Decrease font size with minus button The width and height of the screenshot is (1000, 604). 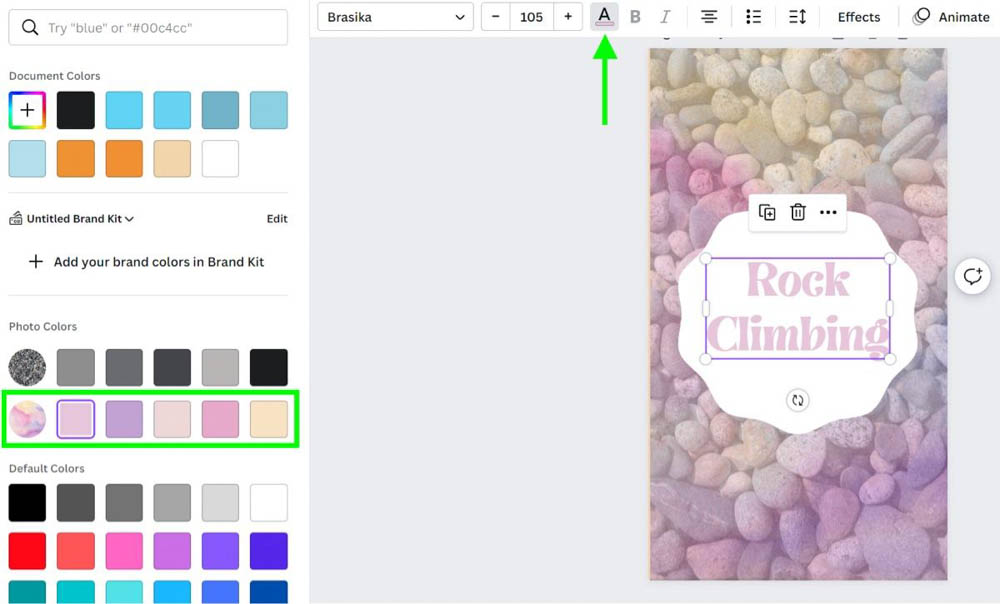pos(496,17)
